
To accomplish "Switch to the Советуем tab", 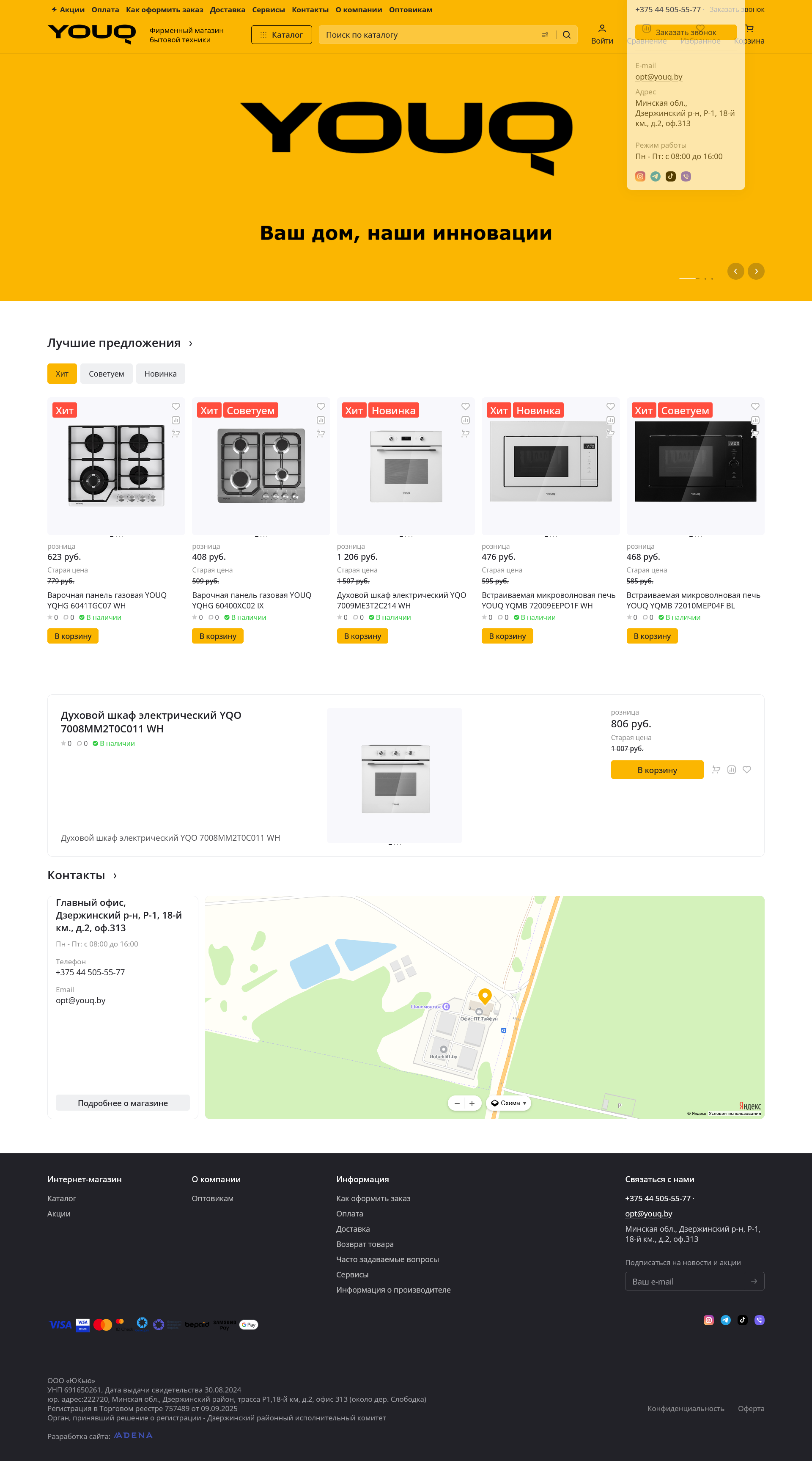I will 106,374.
